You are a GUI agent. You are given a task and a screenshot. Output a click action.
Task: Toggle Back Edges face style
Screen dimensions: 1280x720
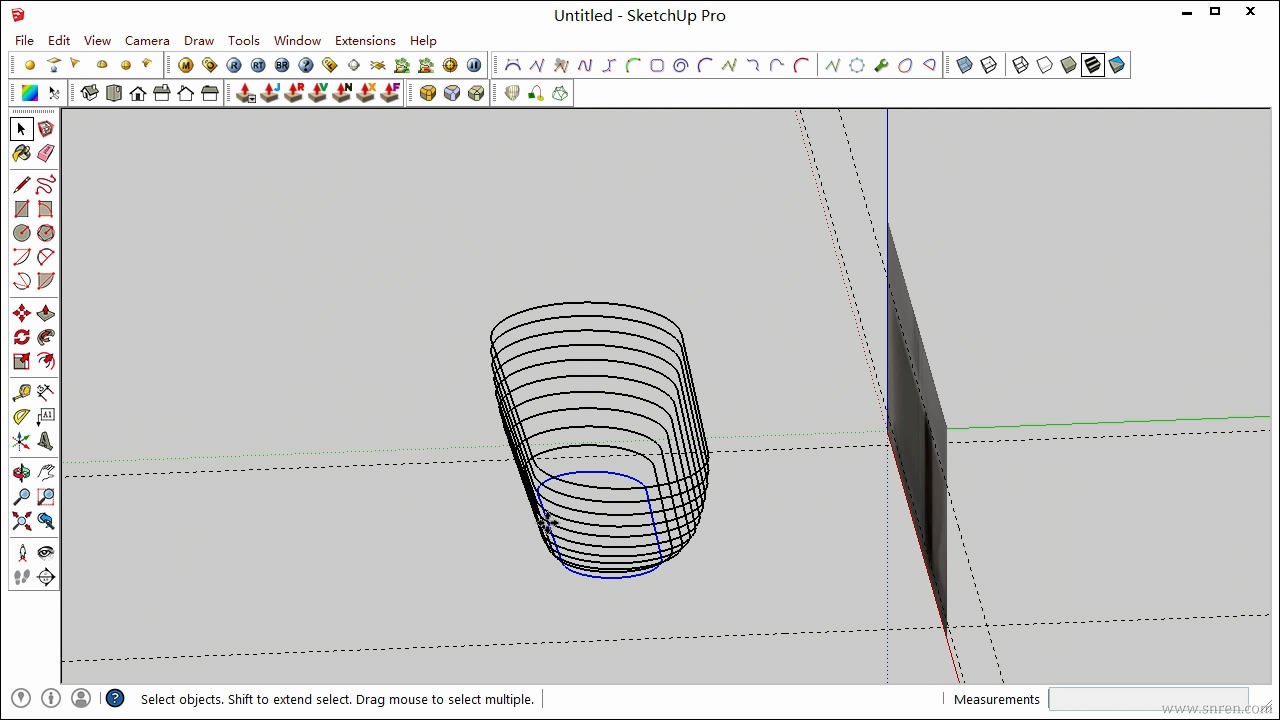[x=989, y=65]
